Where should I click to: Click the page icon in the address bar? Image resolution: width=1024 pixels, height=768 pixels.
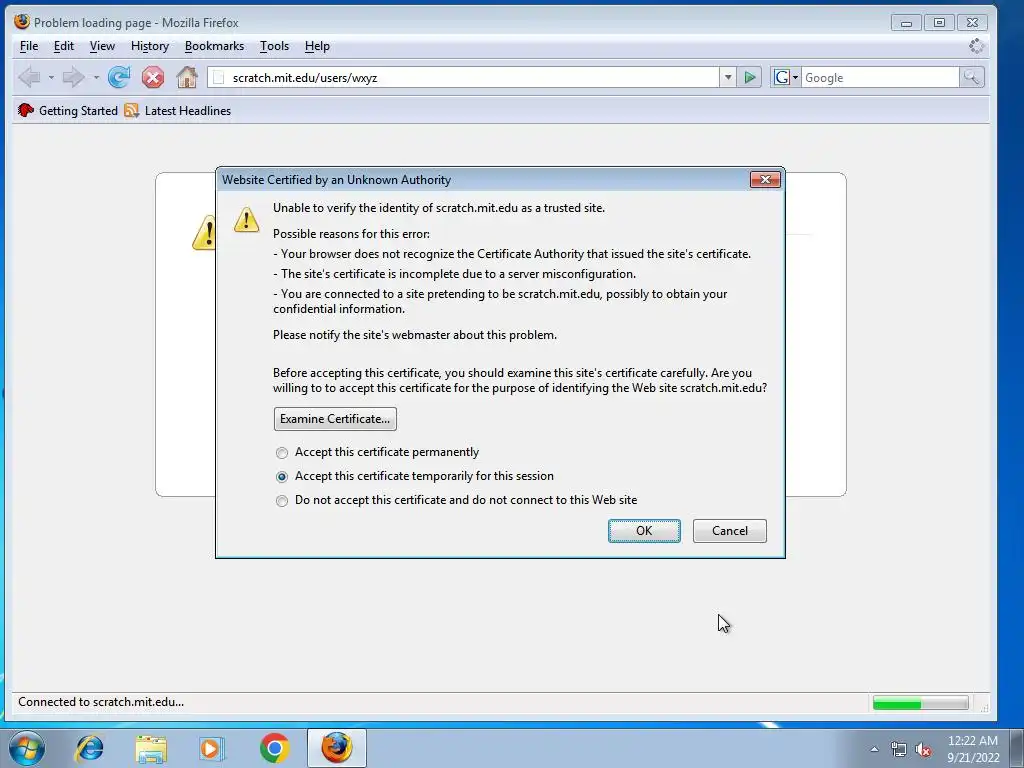(x=219, y=78)
